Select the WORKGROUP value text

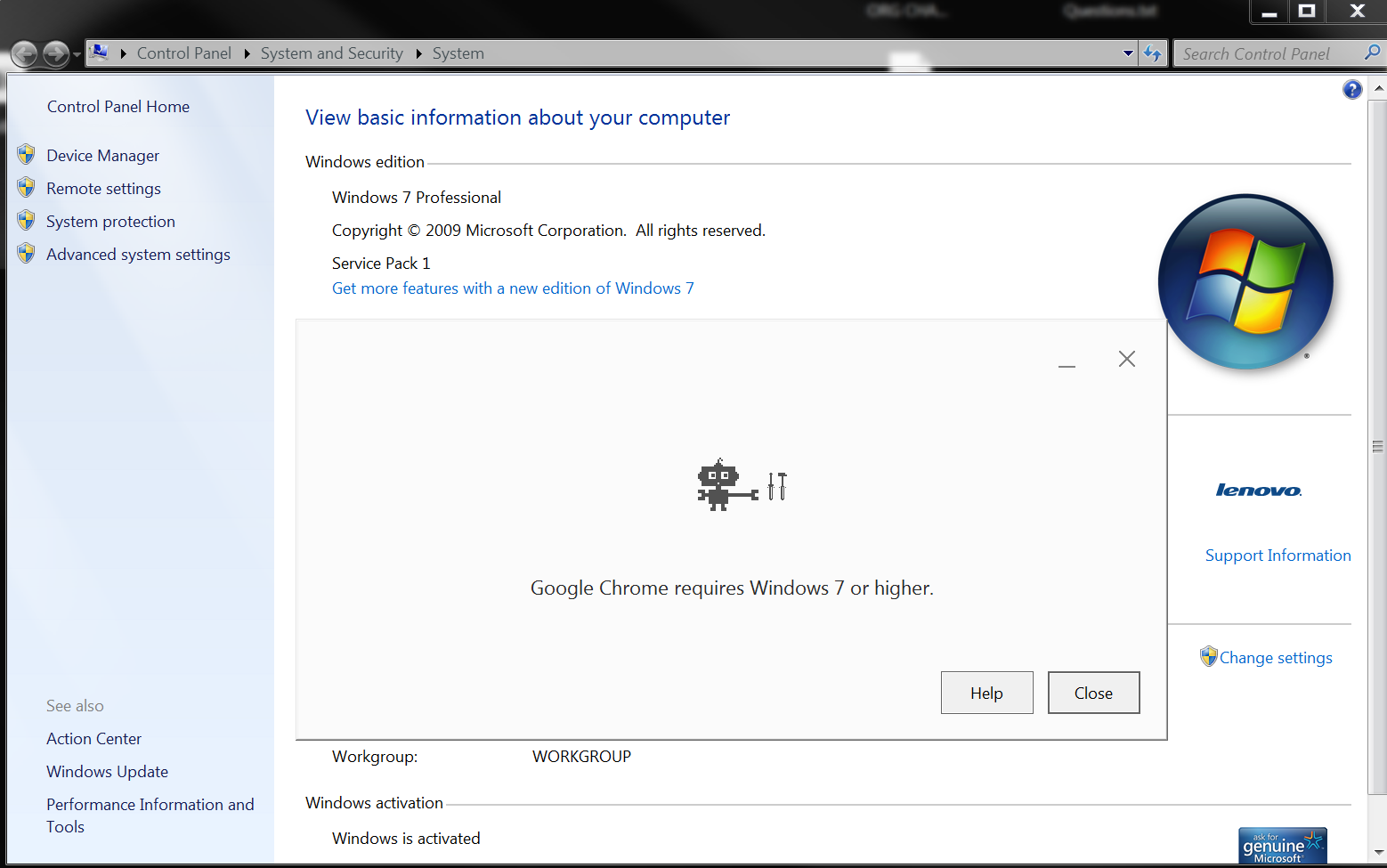581,757
